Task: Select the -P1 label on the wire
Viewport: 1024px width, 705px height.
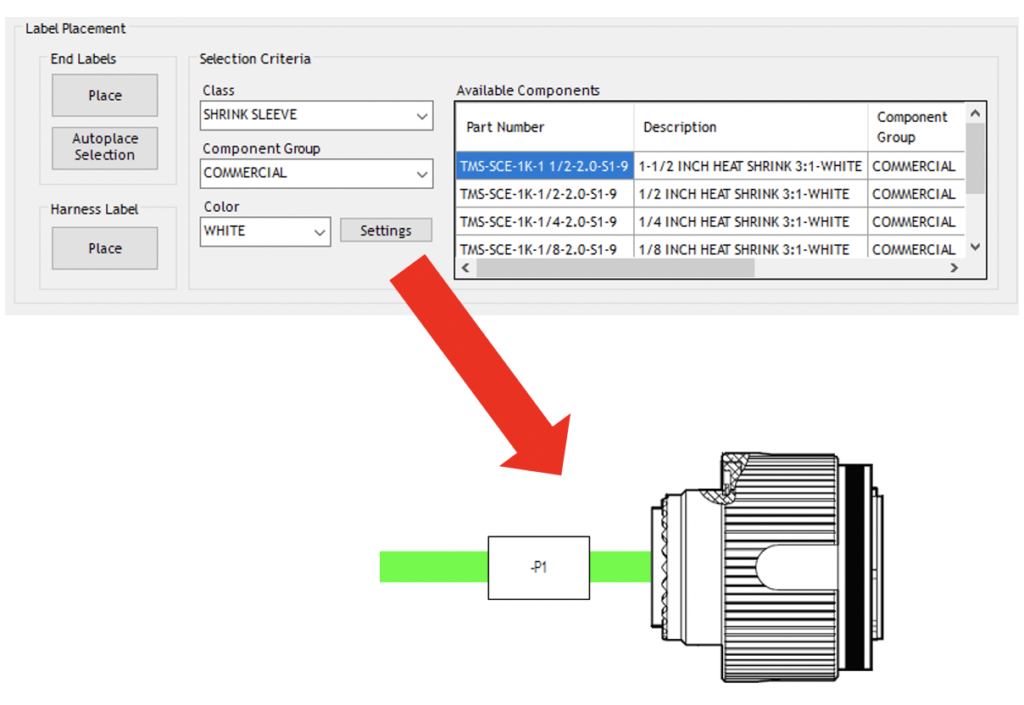Action: 538,566
